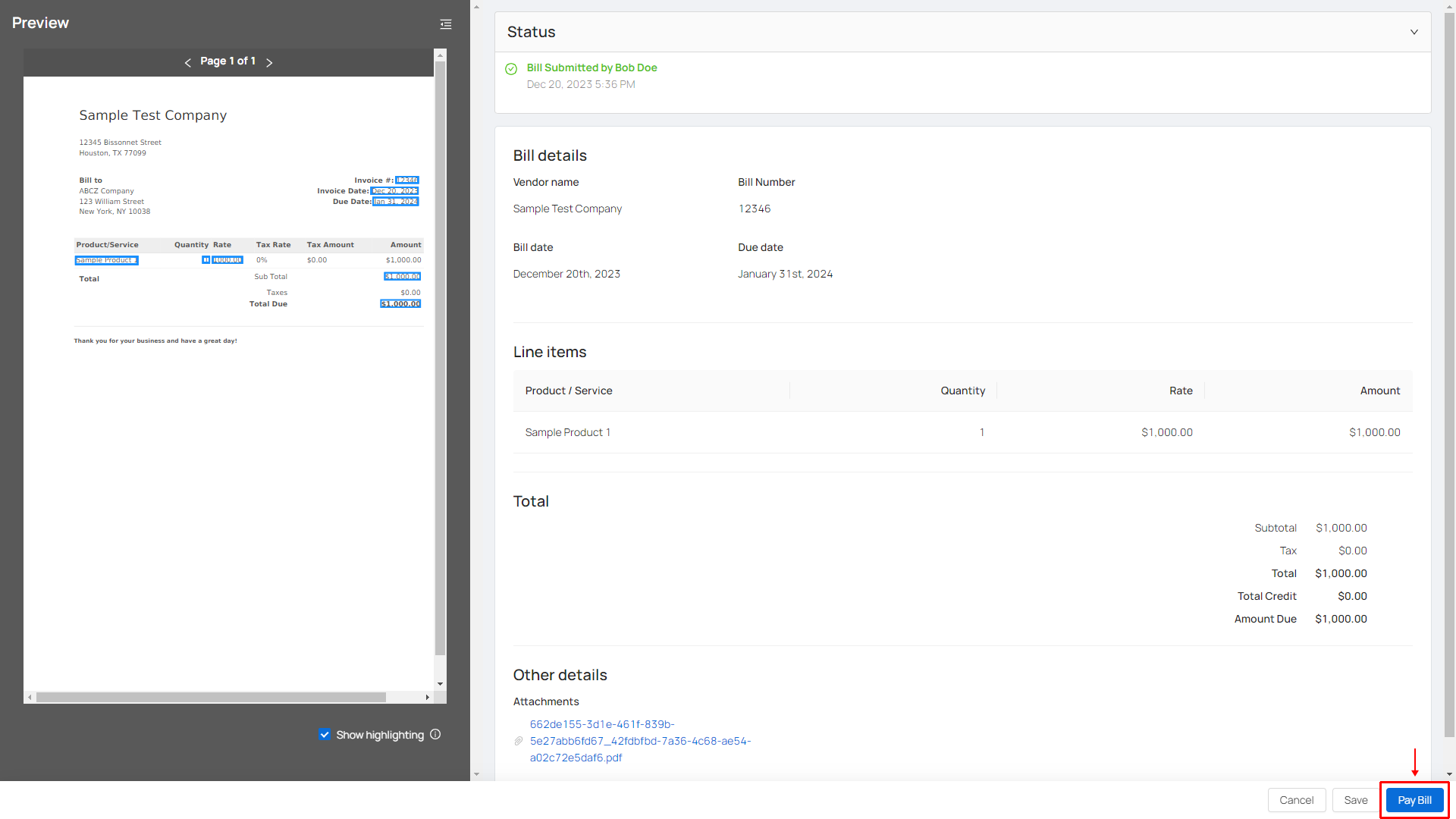Click the highlighting info icon

[x=435, y=734]
